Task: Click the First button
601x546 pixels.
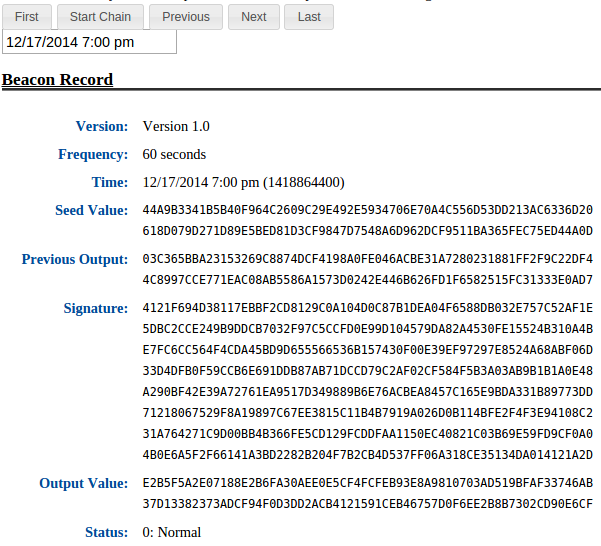Action: click(27, 16)
